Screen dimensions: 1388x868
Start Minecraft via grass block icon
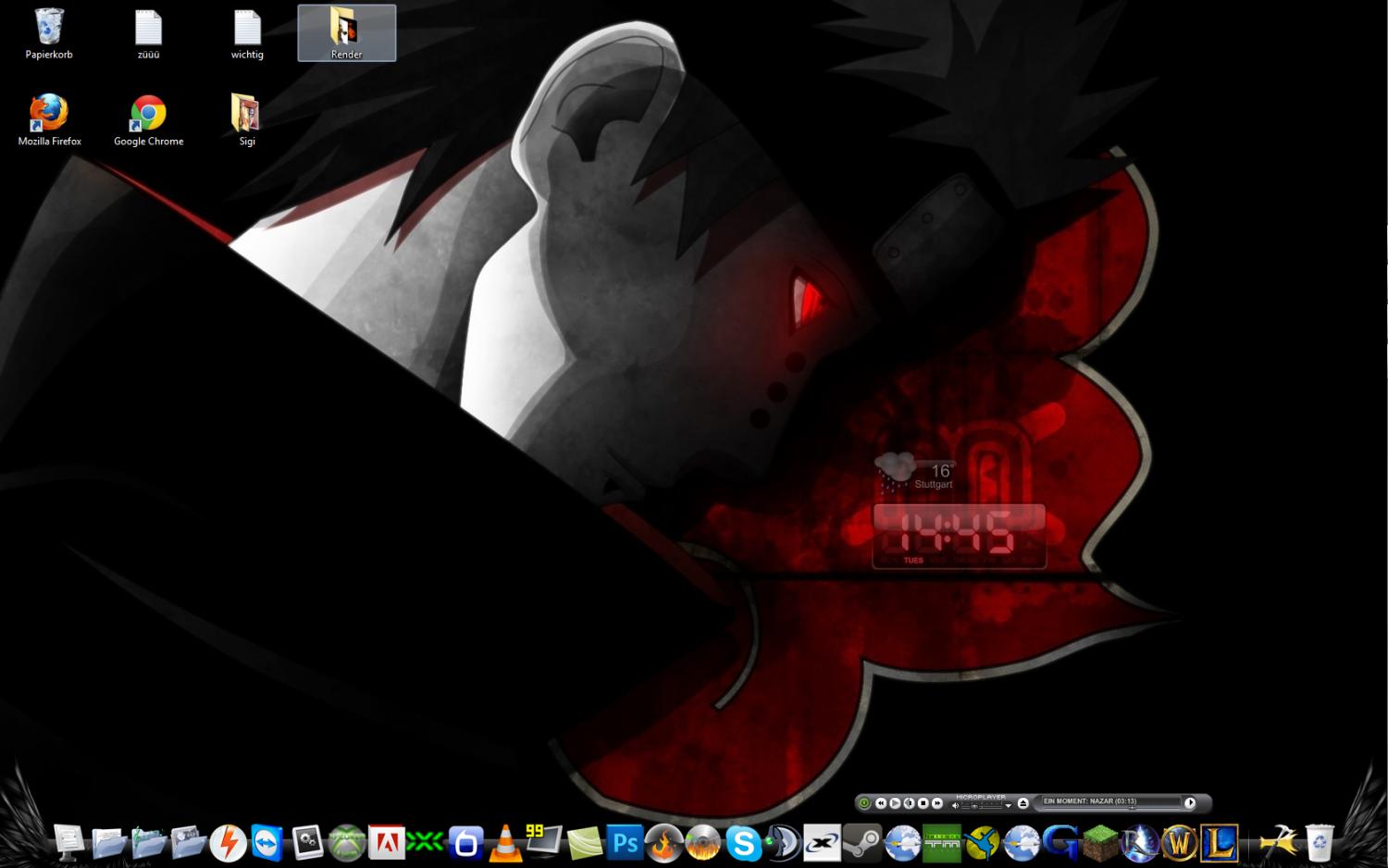1100,843
